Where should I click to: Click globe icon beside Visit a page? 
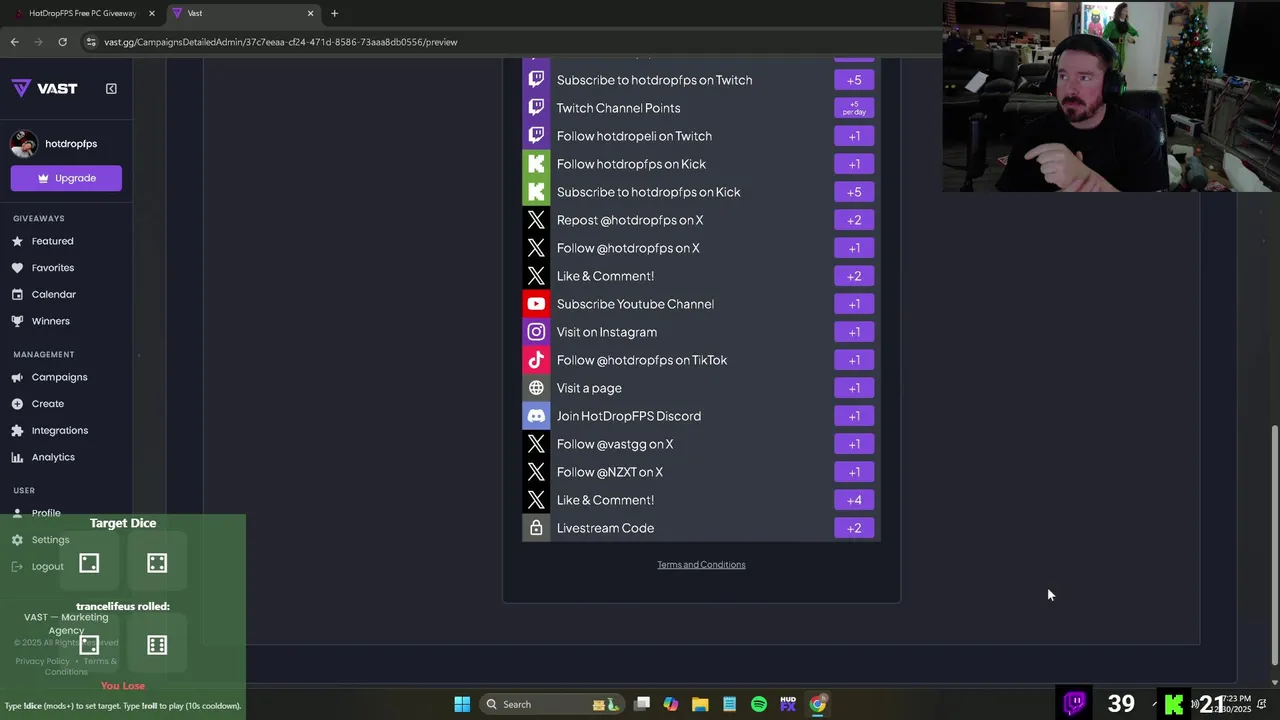536,388
